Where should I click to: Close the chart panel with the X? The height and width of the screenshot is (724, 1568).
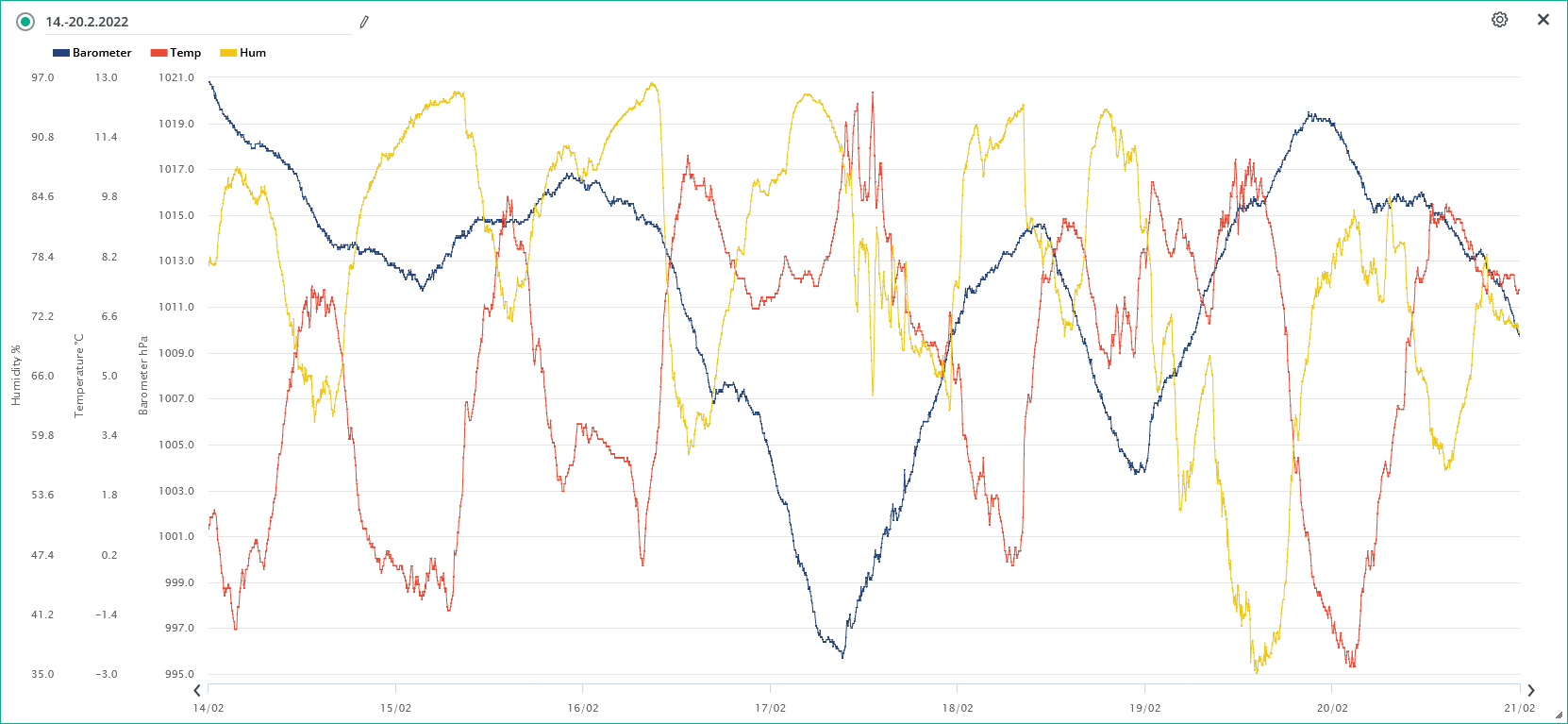click(1543, 20)
